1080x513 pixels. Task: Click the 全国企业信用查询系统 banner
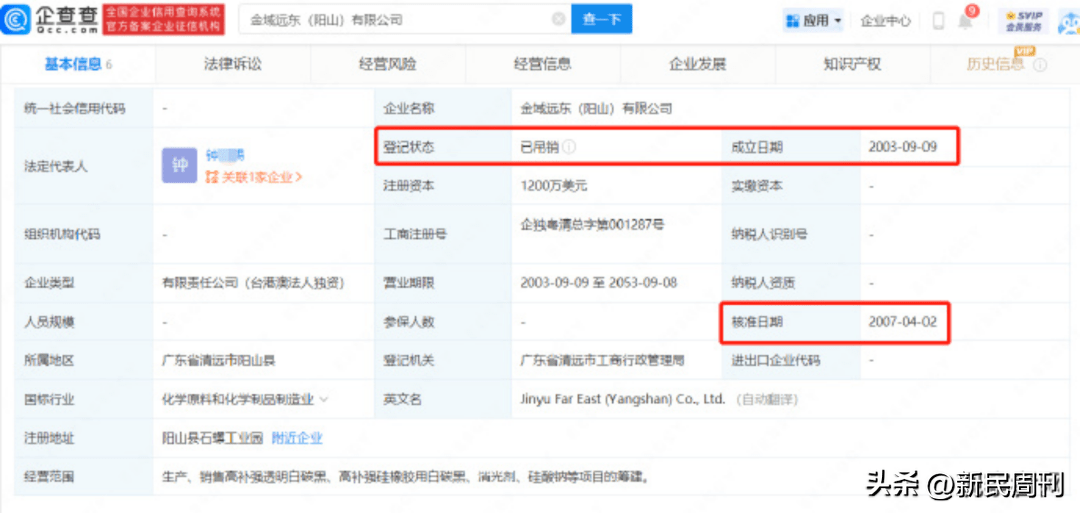pyautogui.click(x=163, y=19)
